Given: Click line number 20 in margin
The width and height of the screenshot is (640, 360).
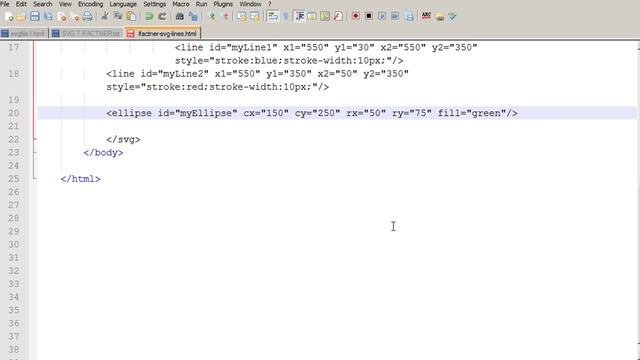Looking at the screenshot, I should (x=13, y=113).
